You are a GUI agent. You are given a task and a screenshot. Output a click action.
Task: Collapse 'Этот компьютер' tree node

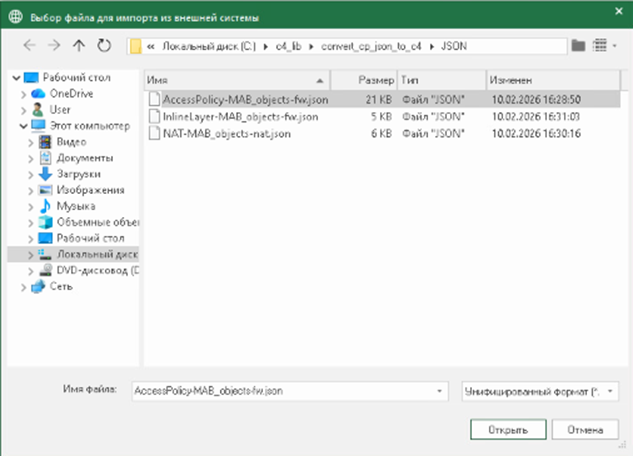[x=23, y=126]
